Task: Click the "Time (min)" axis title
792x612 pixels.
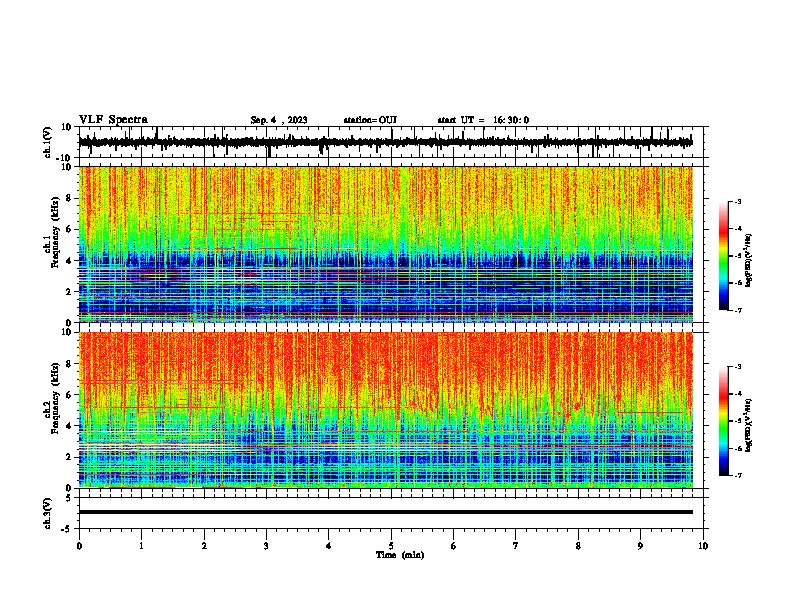Action: [400, 555]
